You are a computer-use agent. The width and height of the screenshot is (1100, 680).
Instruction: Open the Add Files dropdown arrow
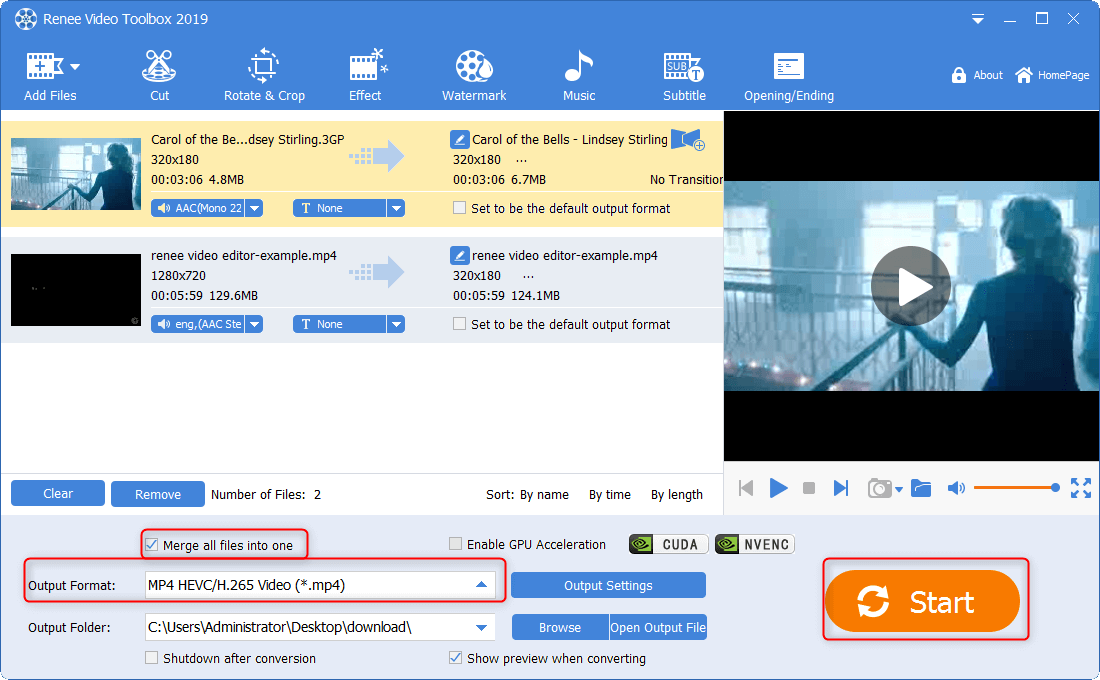coord(75,67)
